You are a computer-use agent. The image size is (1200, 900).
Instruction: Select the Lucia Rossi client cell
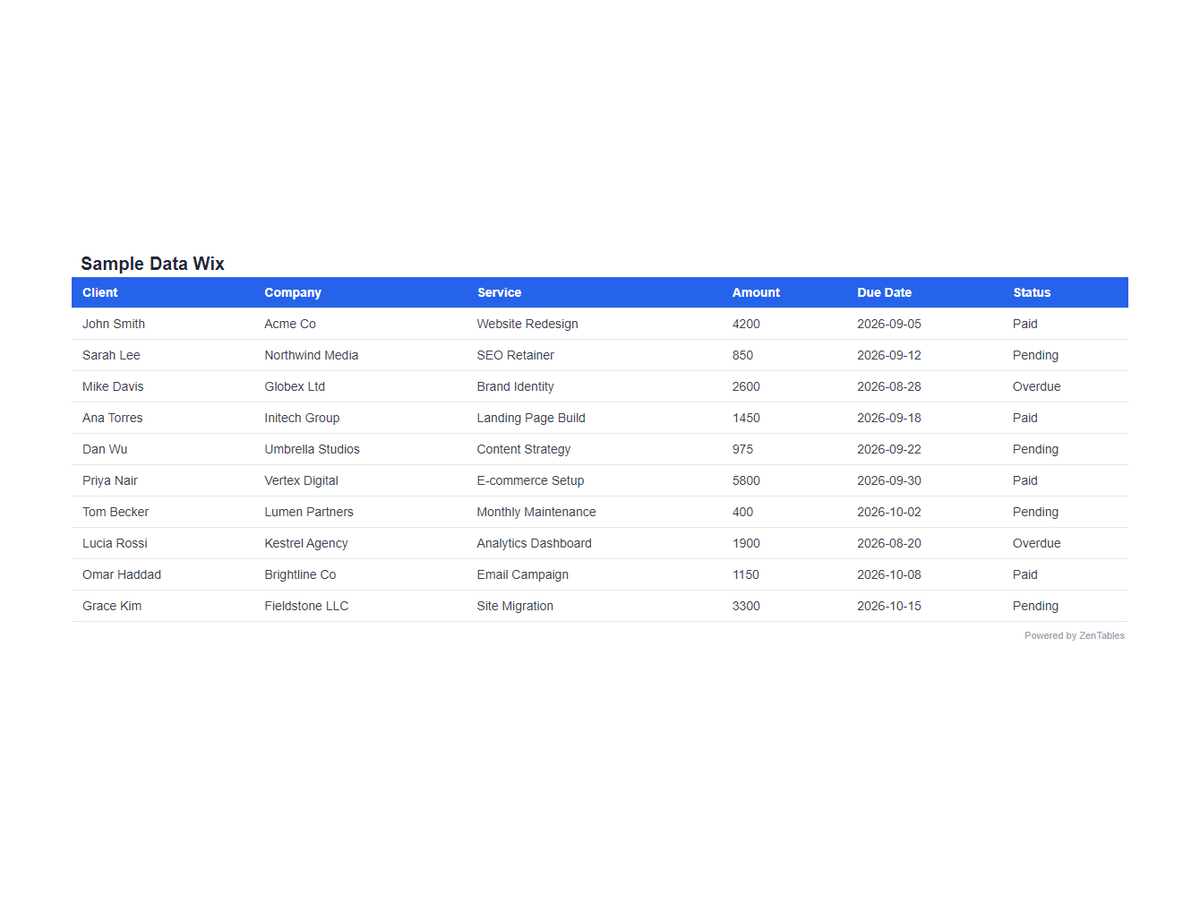tap(115, 543)
